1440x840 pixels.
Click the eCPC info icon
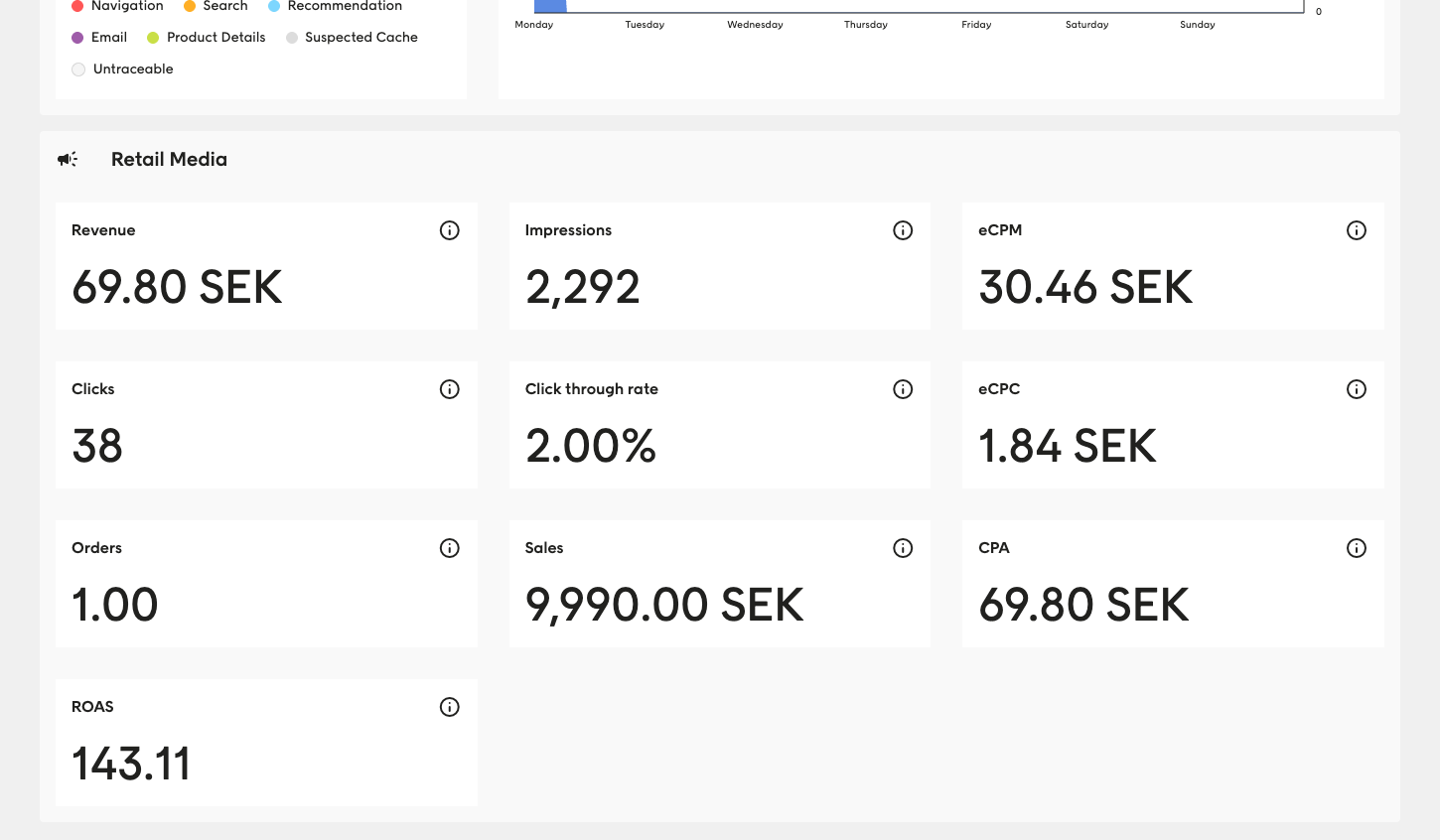click(x=1357, y=388)
